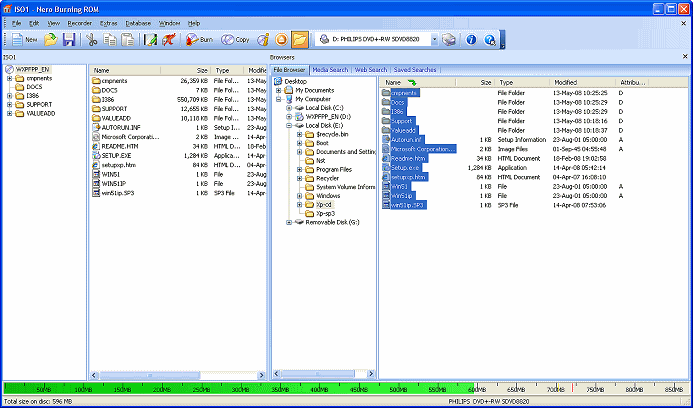Sort browser list by Modified column
The image size is (693, 408).
coord(582,82)
